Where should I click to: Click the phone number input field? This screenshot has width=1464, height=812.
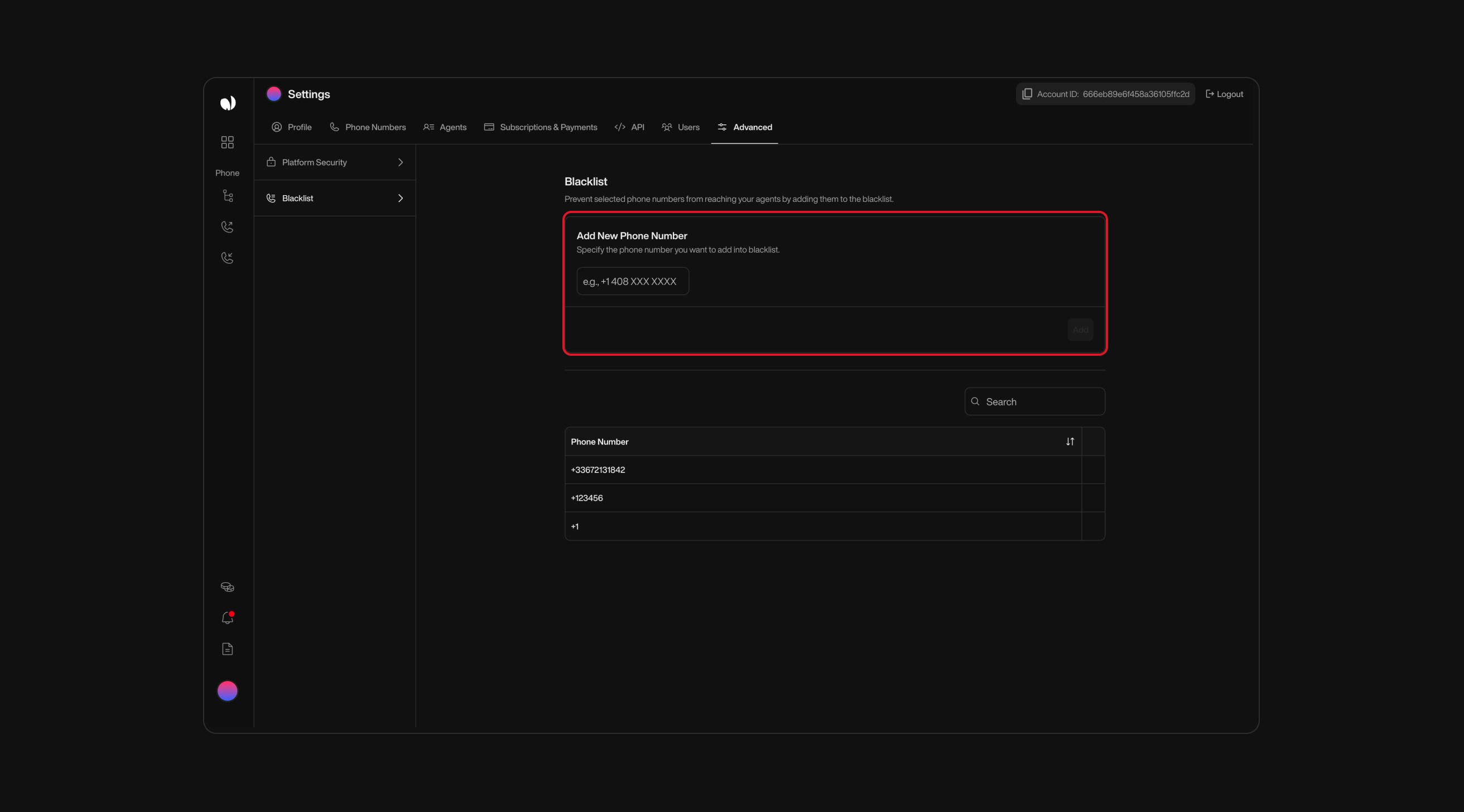coord(632,281)
